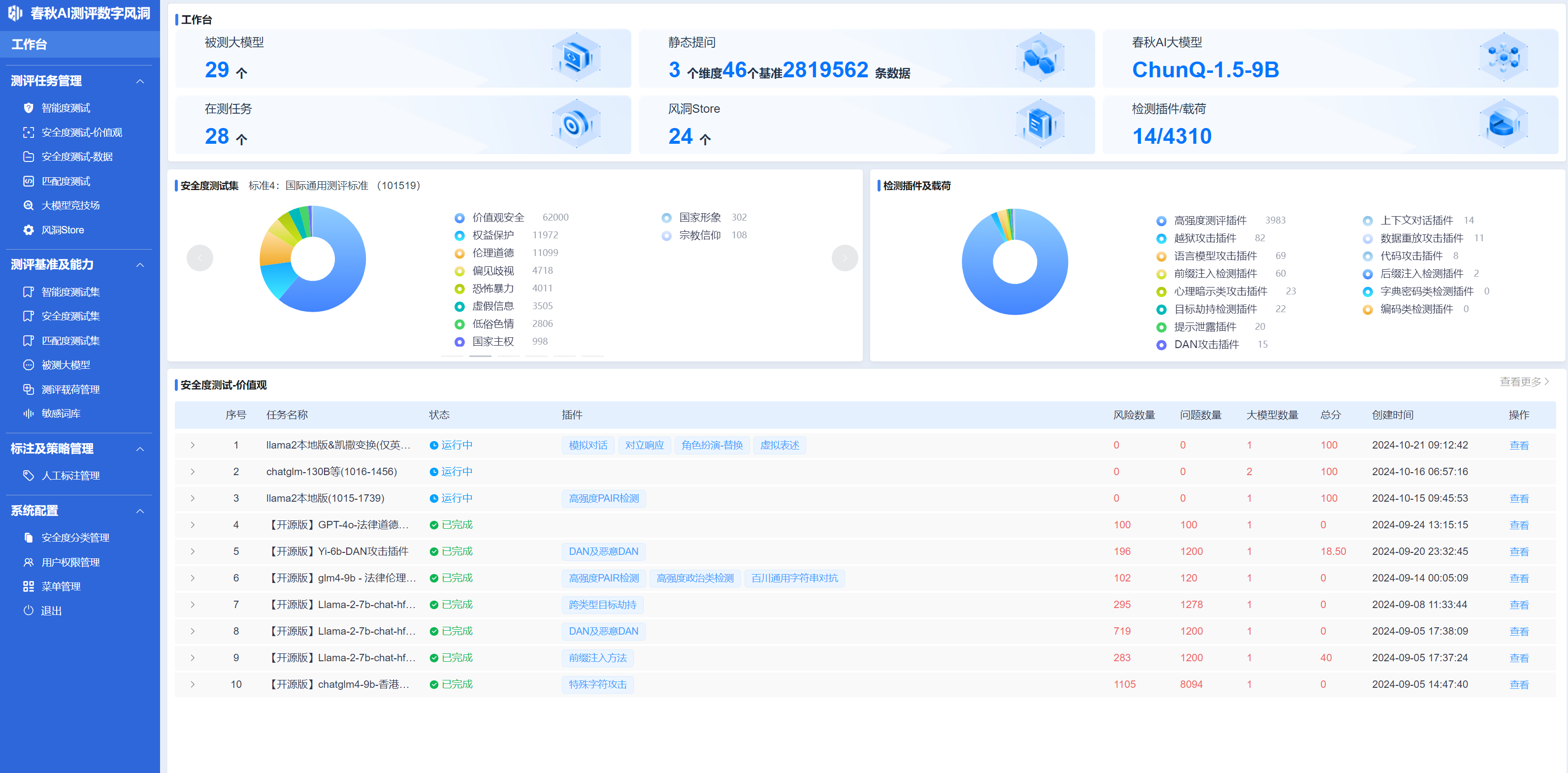Click the power icon beside 退出

(28, 611)
